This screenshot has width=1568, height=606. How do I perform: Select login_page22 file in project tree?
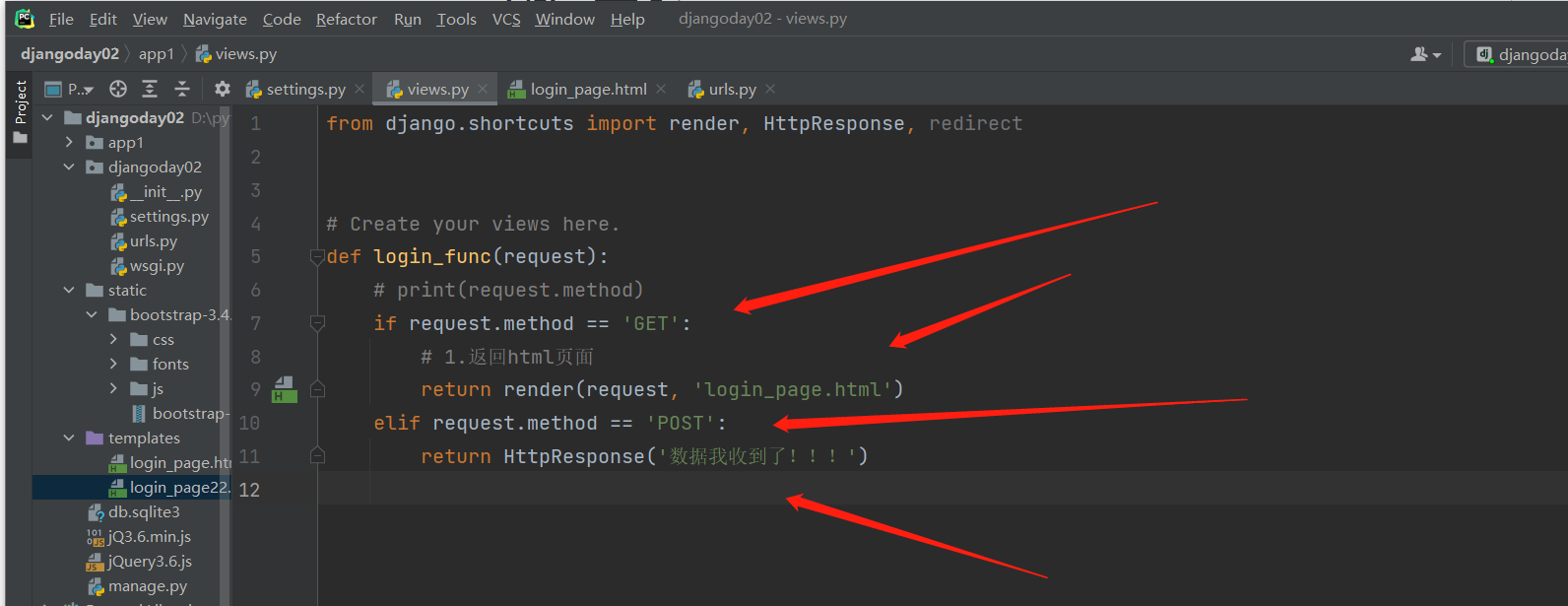pos(169,488)
